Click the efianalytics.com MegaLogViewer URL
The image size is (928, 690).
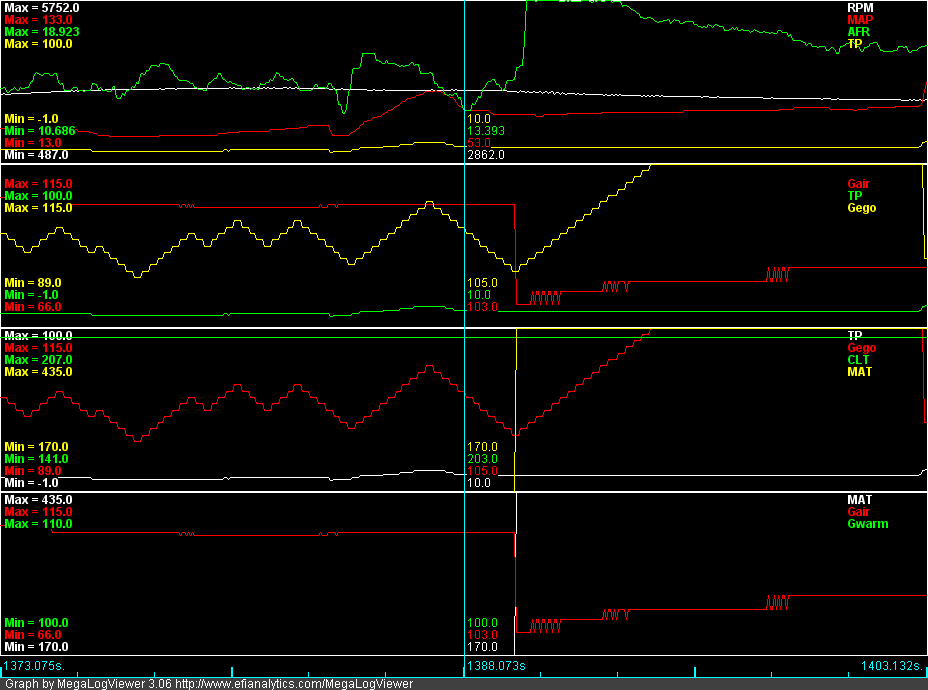[294, 683]
